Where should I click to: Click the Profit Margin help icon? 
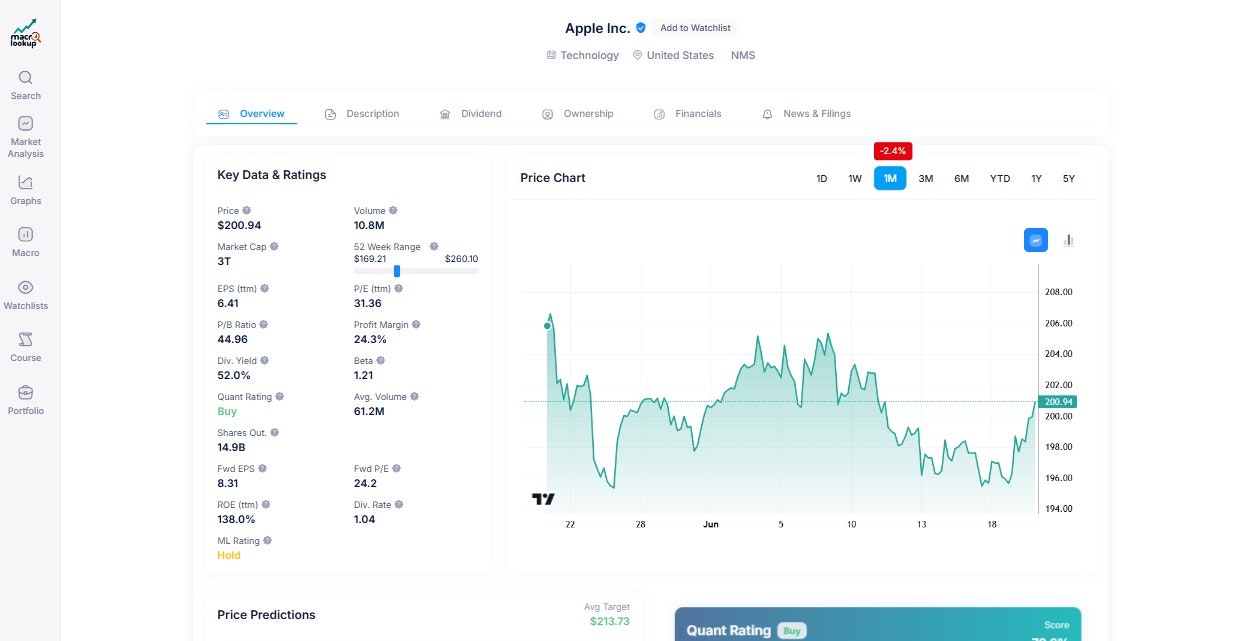pyautogui.click(x=416, y=325)
